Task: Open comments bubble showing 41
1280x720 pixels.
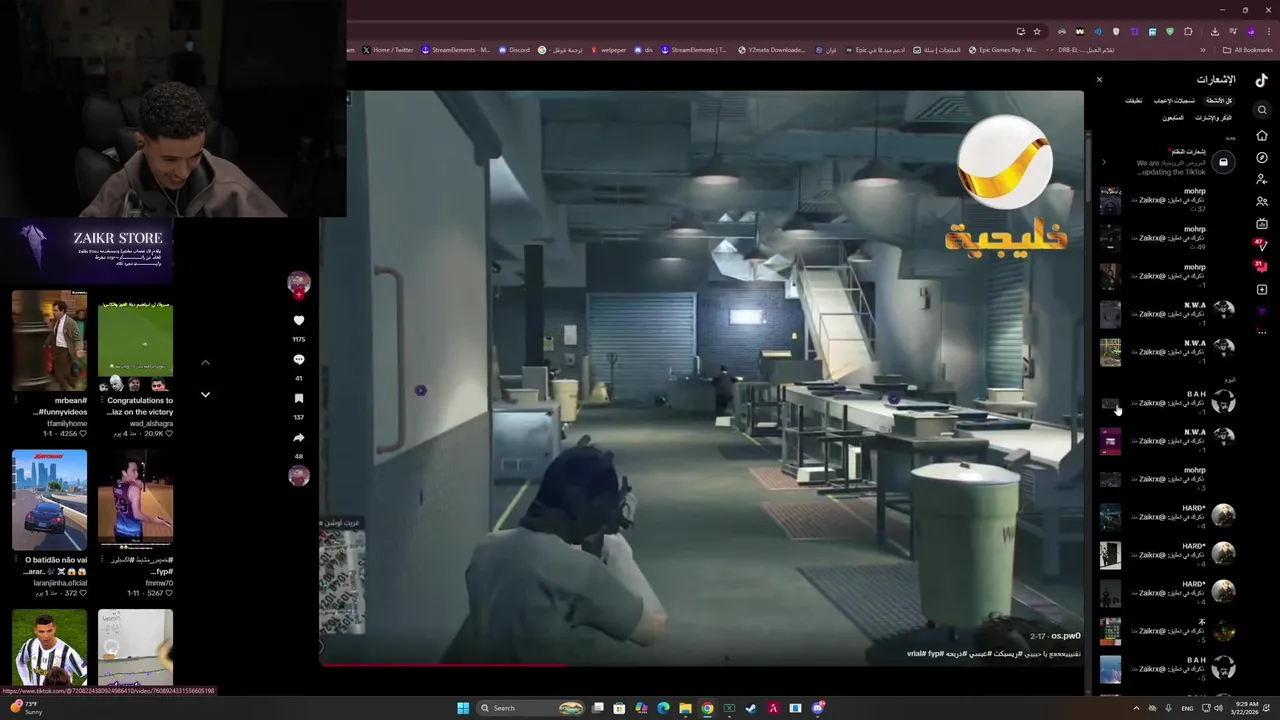Action: point(298,360)
